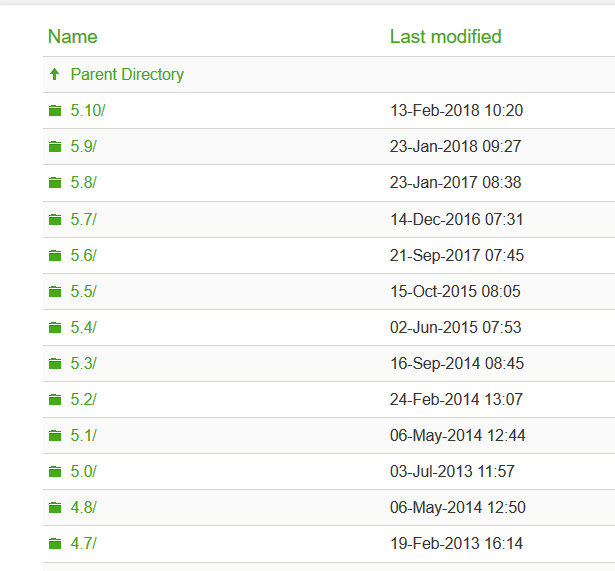
Task: Open the 5.9/ directory link
Action: (x=84, y=147)
